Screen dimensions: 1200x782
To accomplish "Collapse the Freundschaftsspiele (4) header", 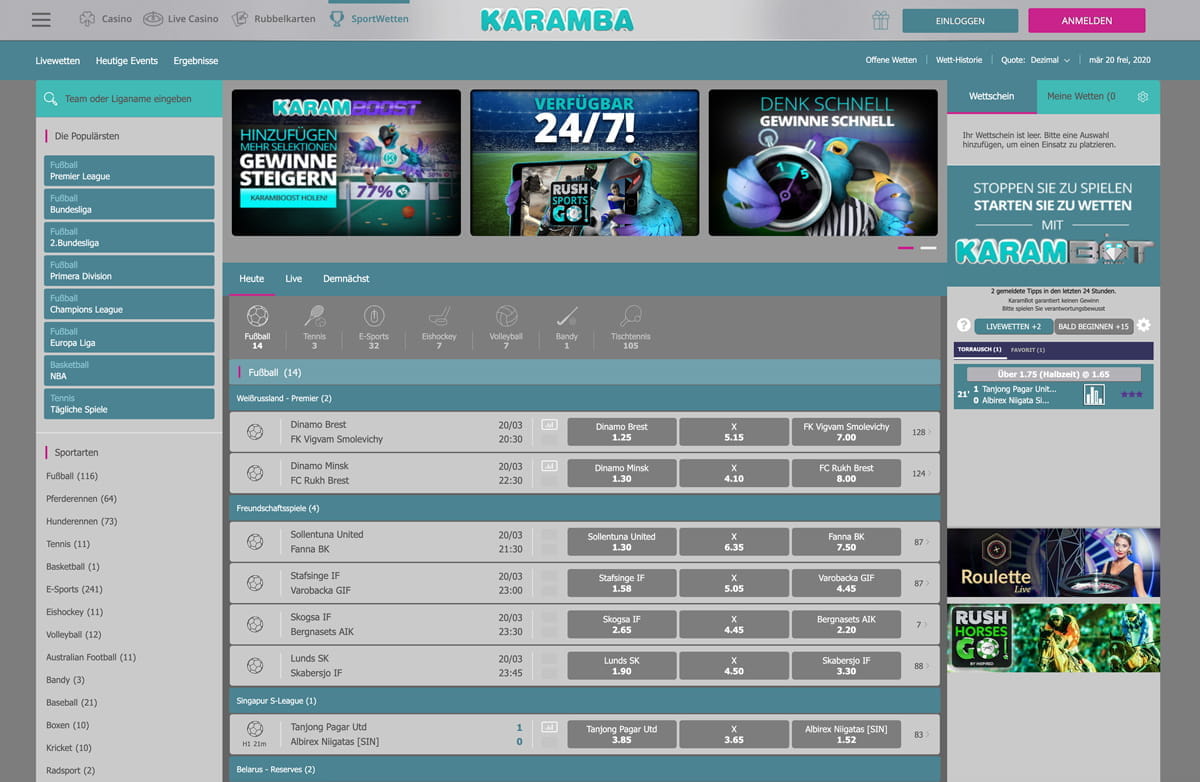I will pos(585,507).
